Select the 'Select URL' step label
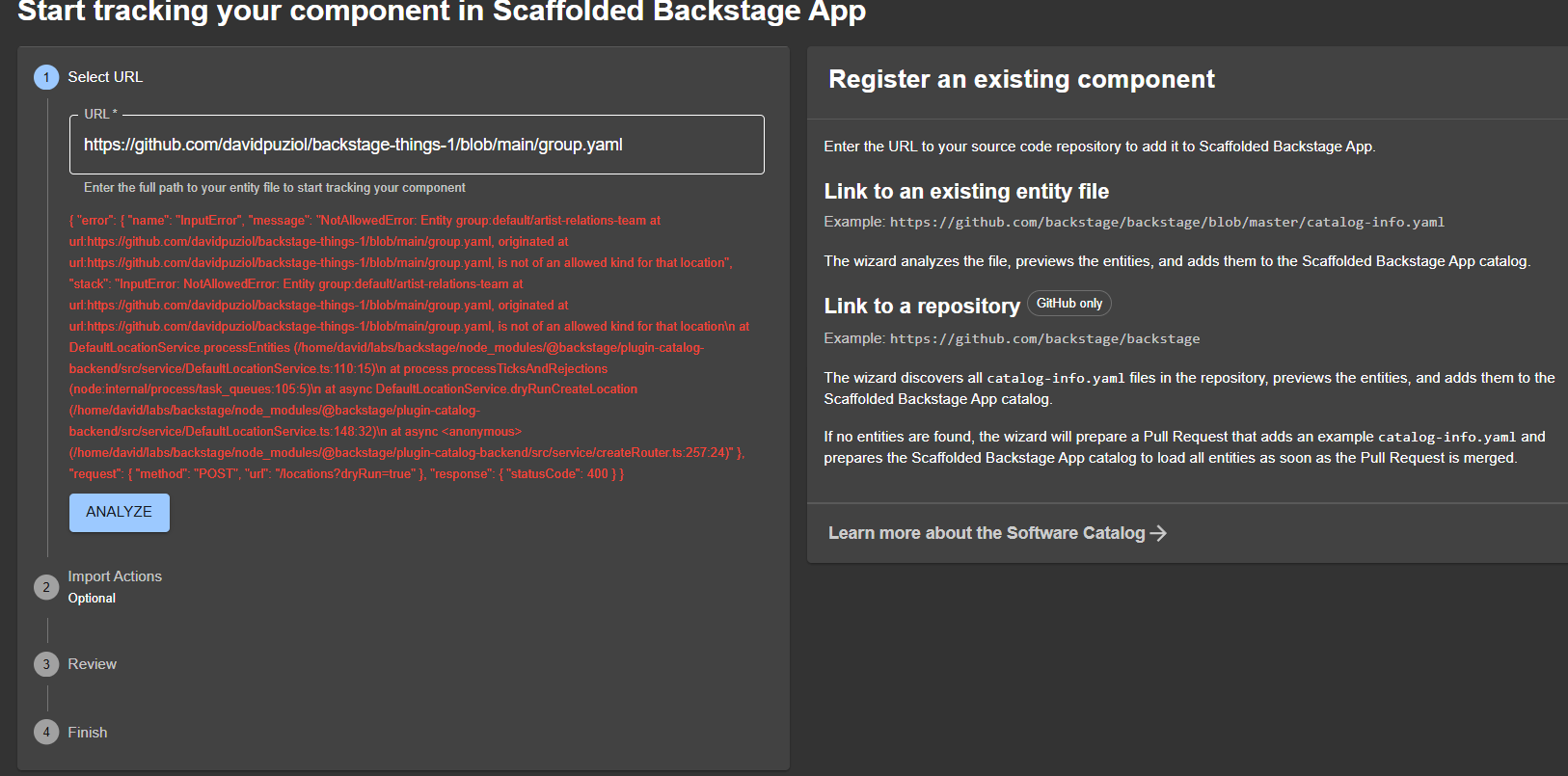The height and width of the screenshot is (776, 1568). pos(105,77)
